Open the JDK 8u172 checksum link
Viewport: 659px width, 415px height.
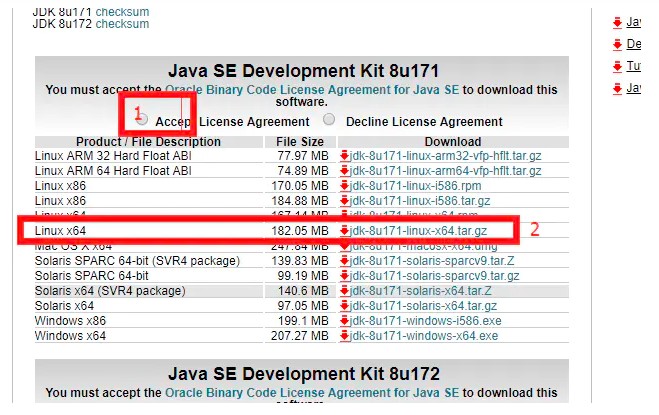click(x=122, y=24)
